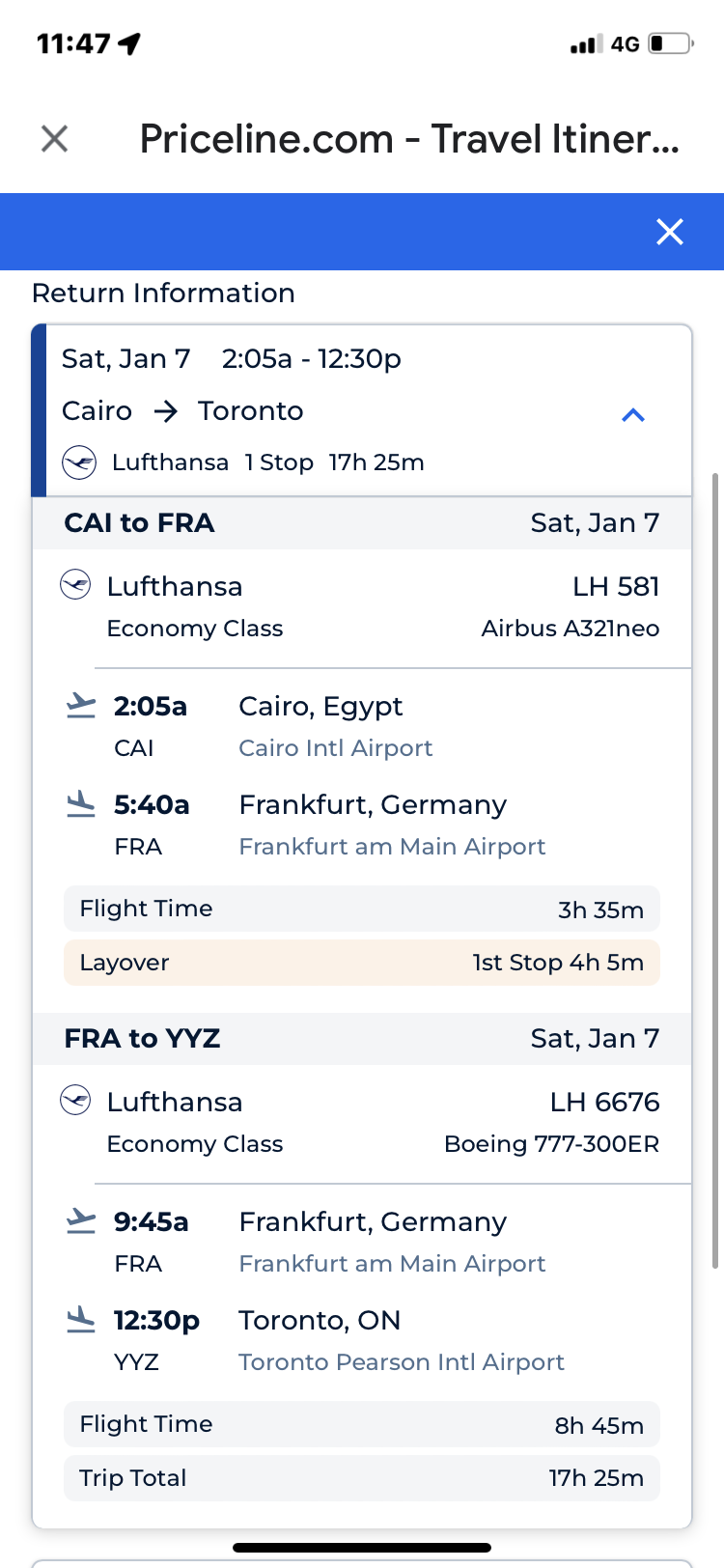
Task: Tap the Layover 1st Stop row
Action: coord(362,963)
